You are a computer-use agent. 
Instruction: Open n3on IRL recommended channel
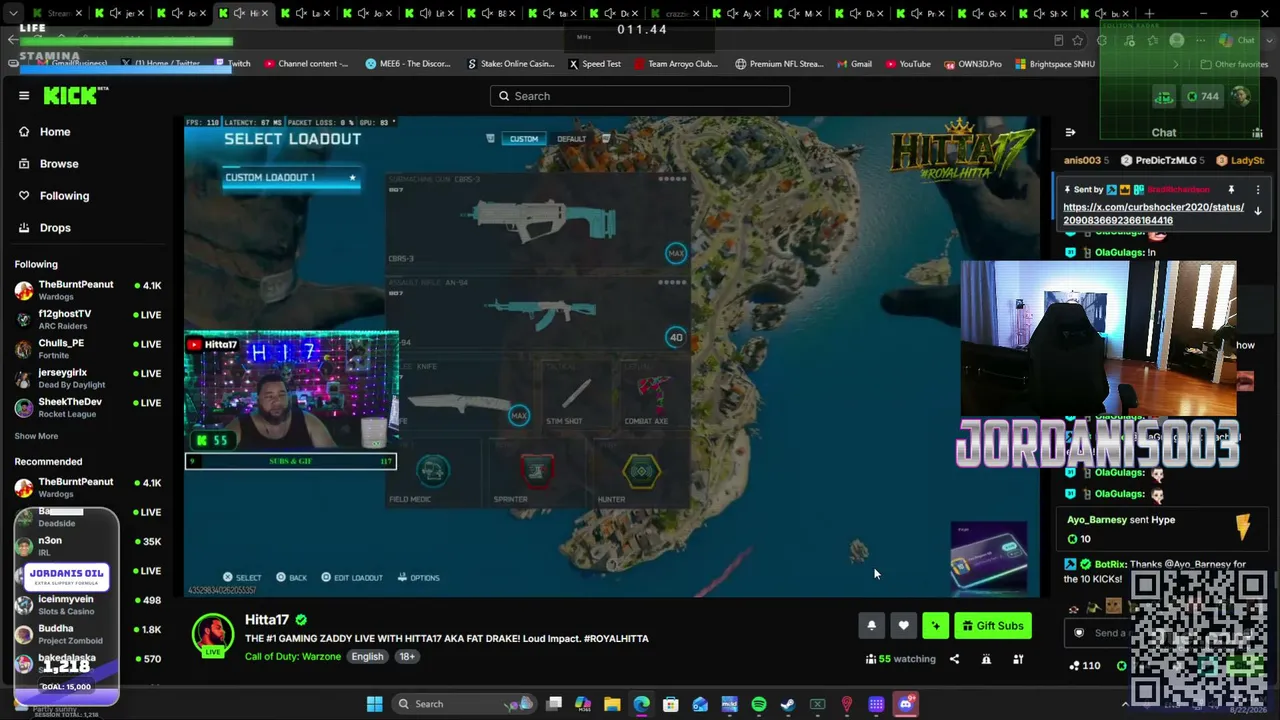tap(88, 545)
